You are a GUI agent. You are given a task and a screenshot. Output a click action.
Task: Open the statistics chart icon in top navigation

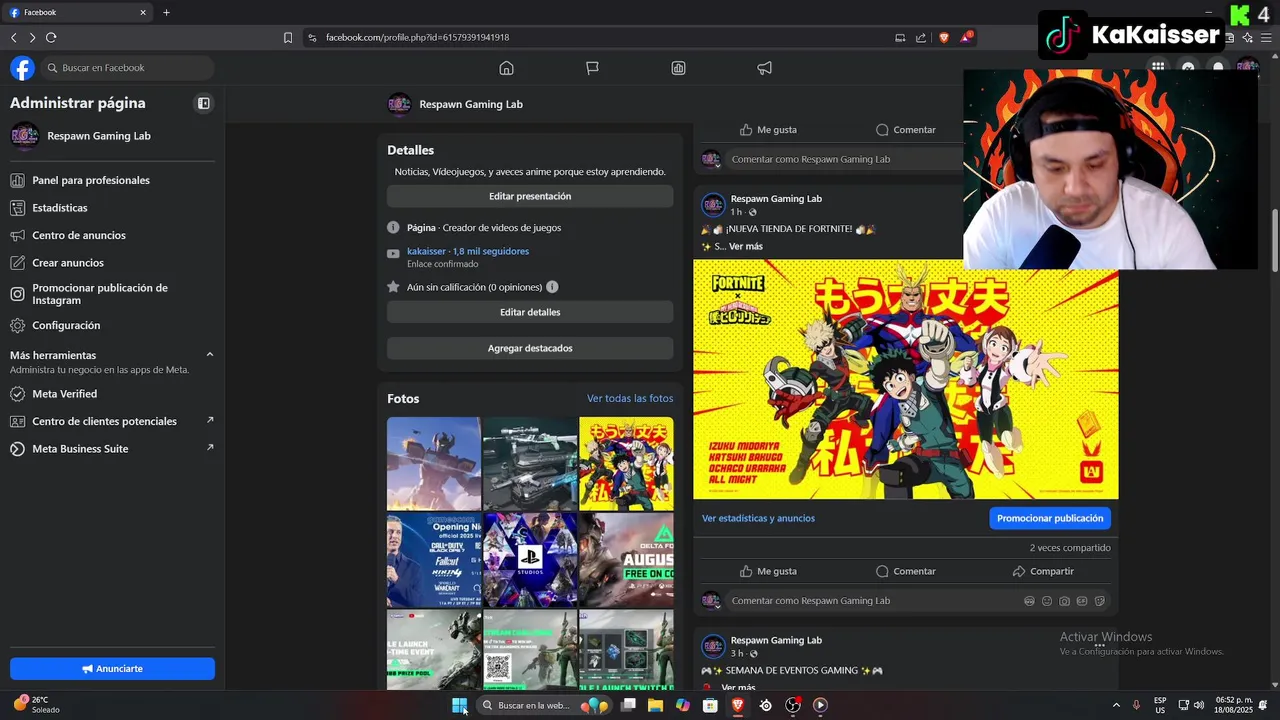pyautogui.click(x=678, y=68)
